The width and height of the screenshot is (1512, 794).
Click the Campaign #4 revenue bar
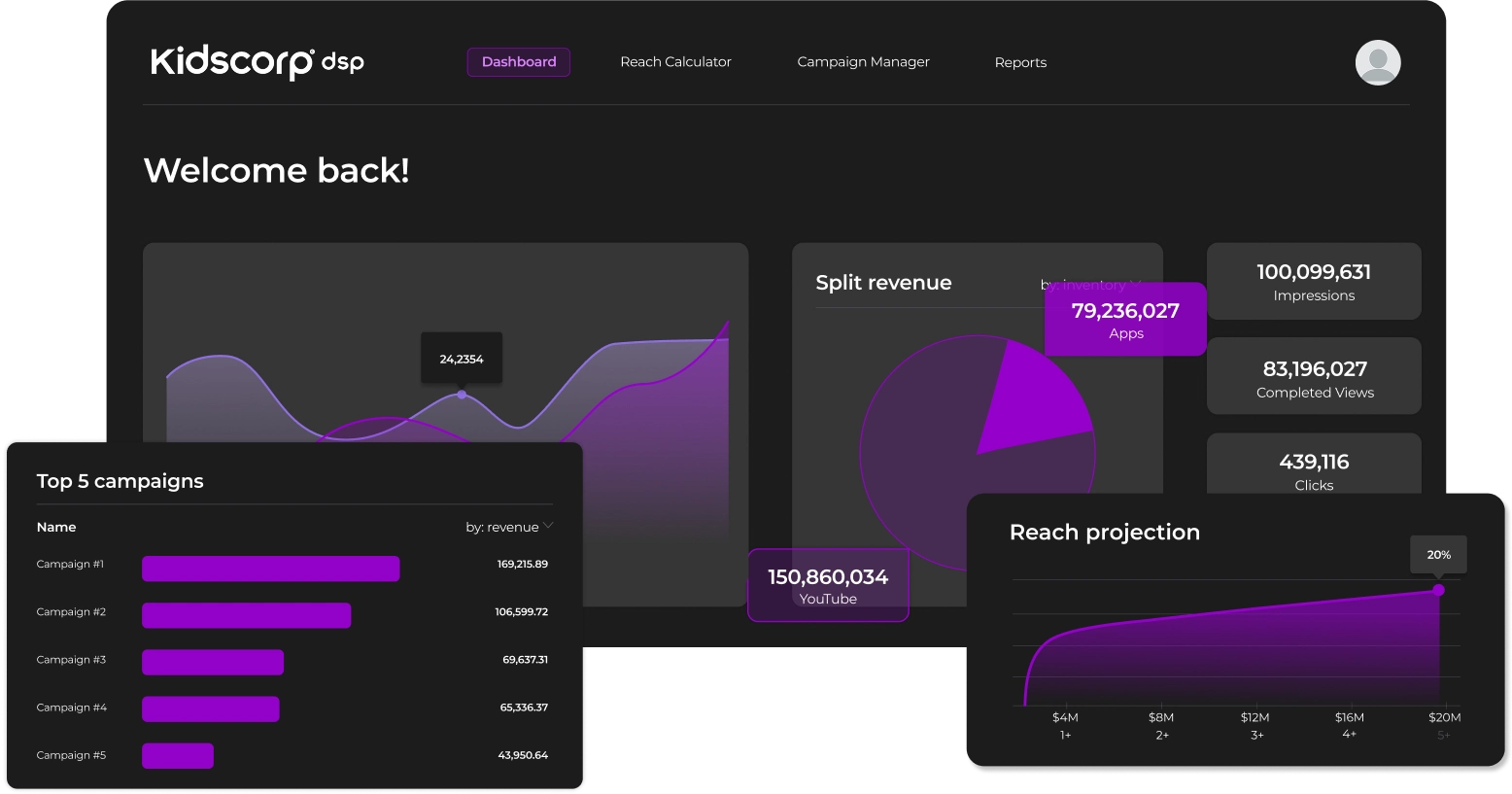pyautogui.click(x=211, y=708)
